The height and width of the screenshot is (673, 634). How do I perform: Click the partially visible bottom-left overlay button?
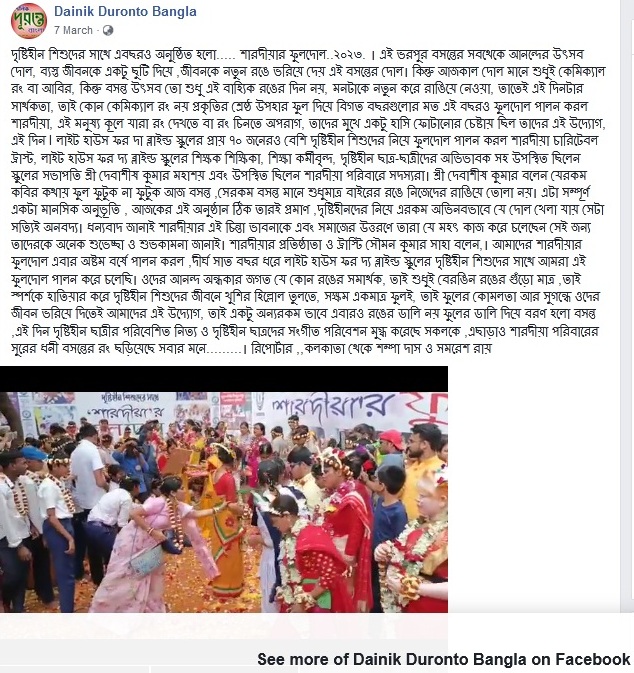coord(74,670)
